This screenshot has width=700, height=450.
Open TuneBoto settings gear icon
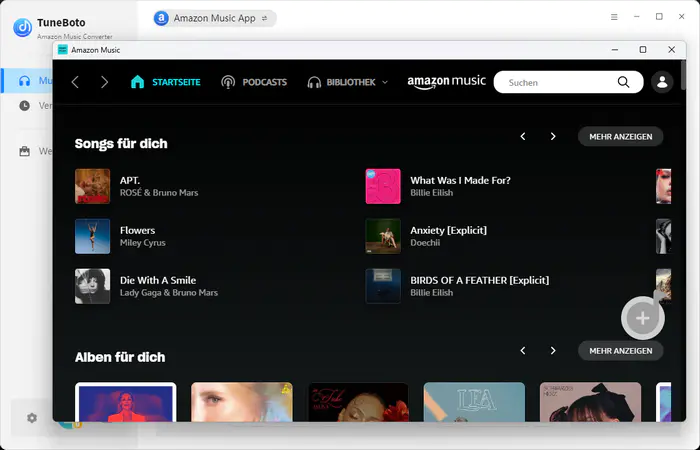pyautogui.click(x=32, y=418)
